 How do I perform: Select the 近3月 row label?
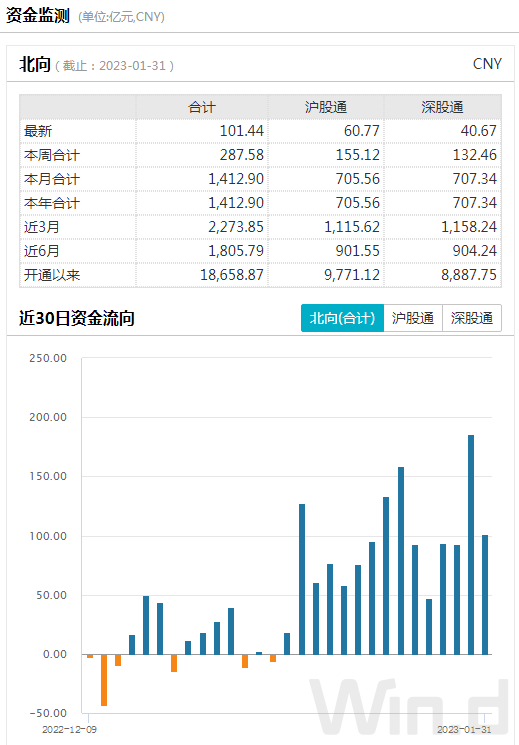(41, 227)
